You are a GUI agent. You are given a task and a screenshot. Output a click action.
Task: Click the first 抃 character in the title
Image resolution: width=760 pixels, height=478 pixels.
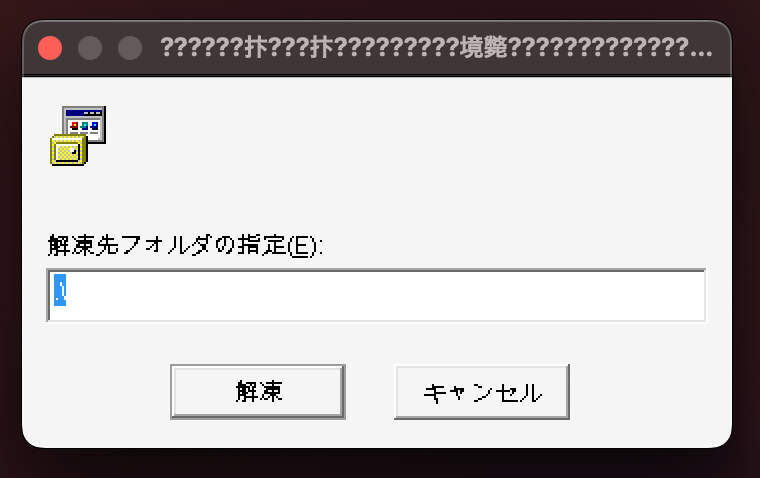255,48
